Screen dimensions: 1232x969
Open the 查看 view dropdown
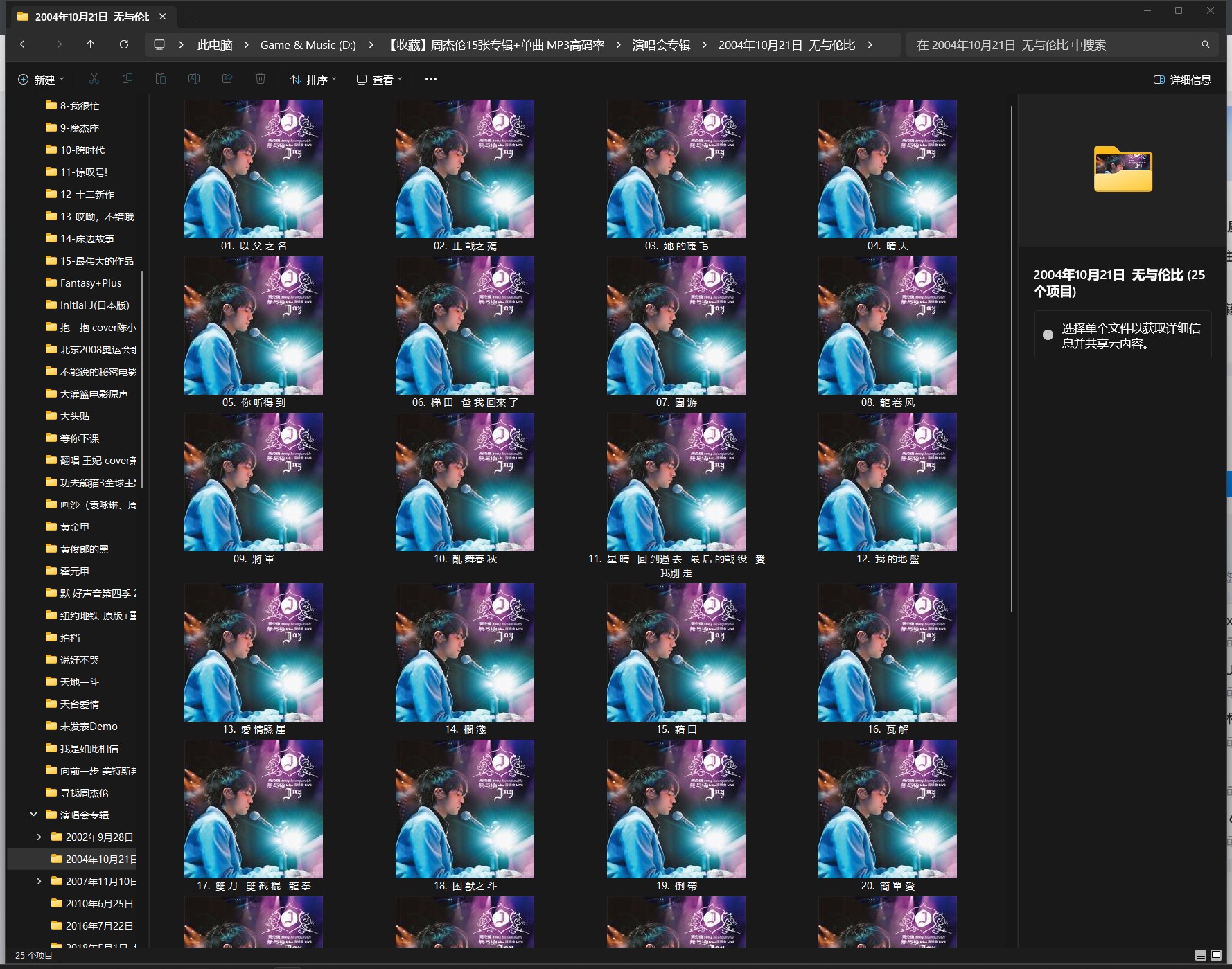pyautogui.click(x=379, y=80)
